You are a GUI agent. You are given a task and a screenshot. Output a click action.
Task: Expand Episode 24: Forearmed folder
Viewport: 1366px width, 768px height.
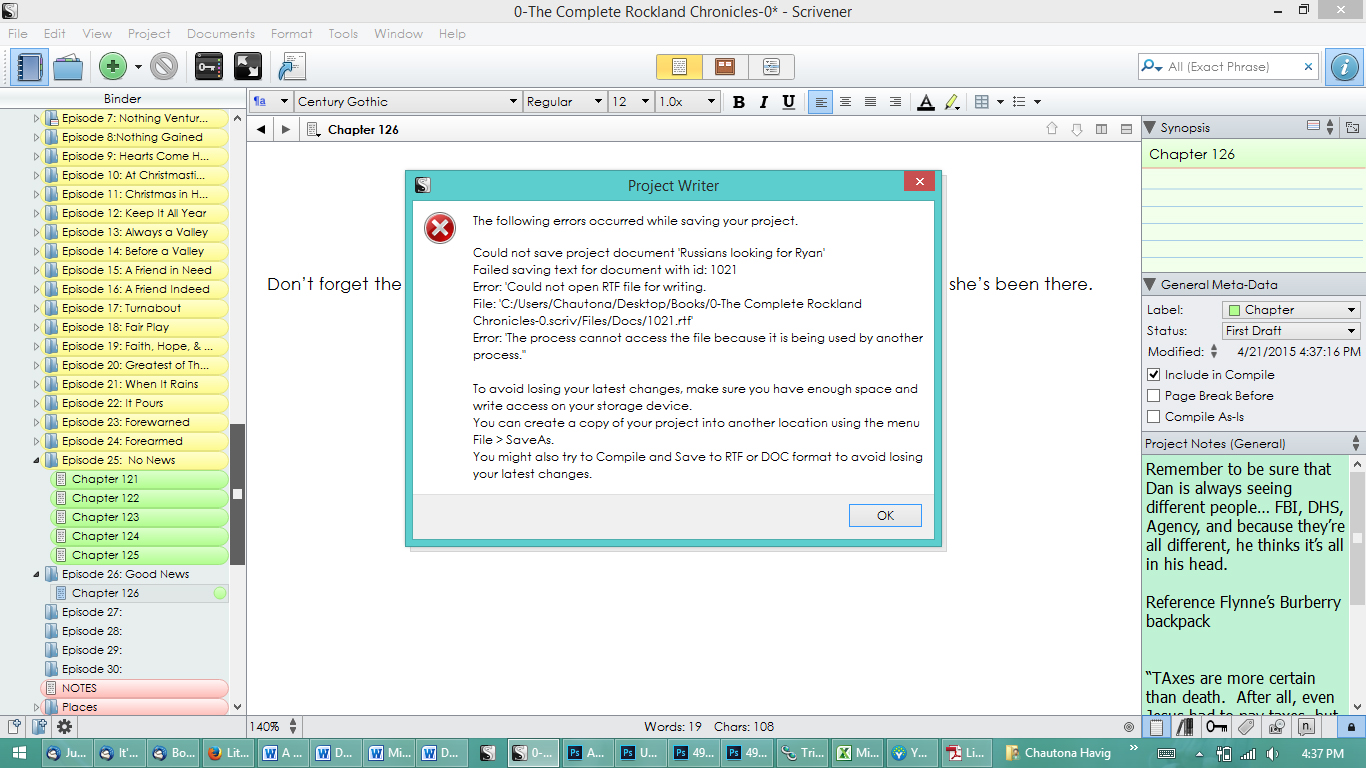(37, 442)
